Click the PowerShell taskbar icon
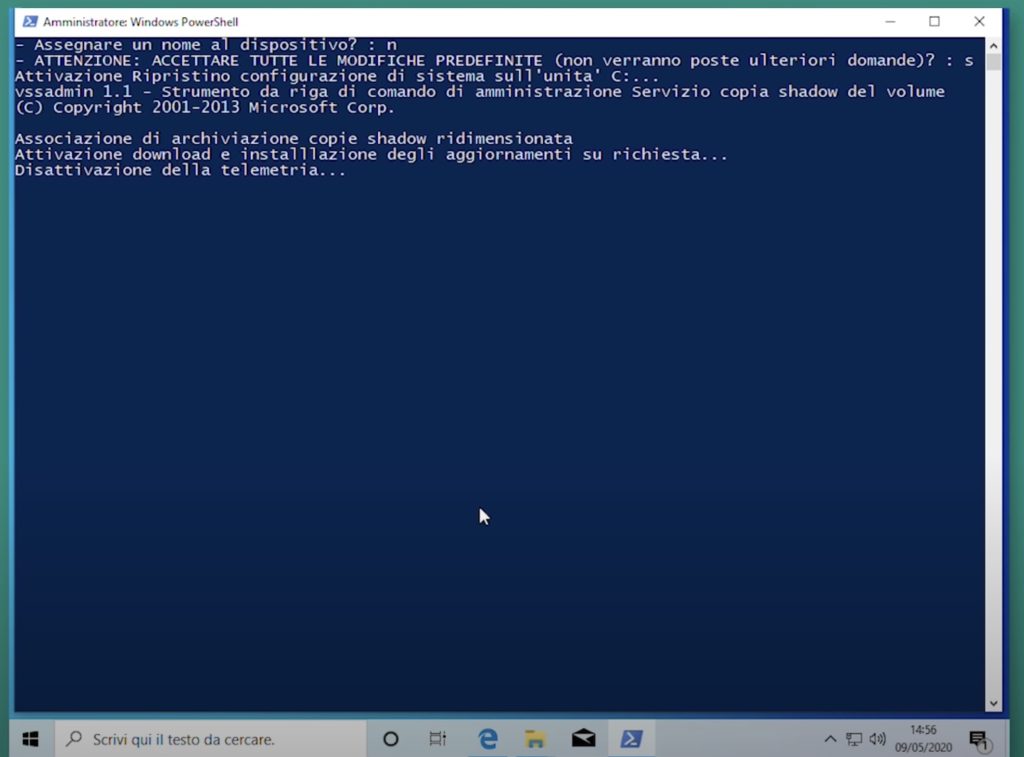Image resolution: width=1024 pixels, height=757 pixels. [631, 739]
